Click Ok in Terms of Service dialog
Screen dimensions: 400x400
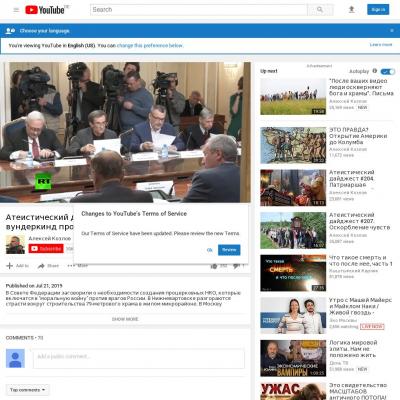(210, 250)
